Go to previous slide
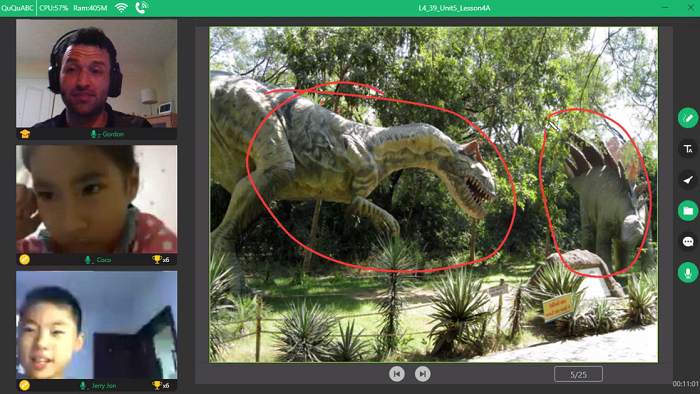This screenshot has height=394, width=700. click(396, 373)
